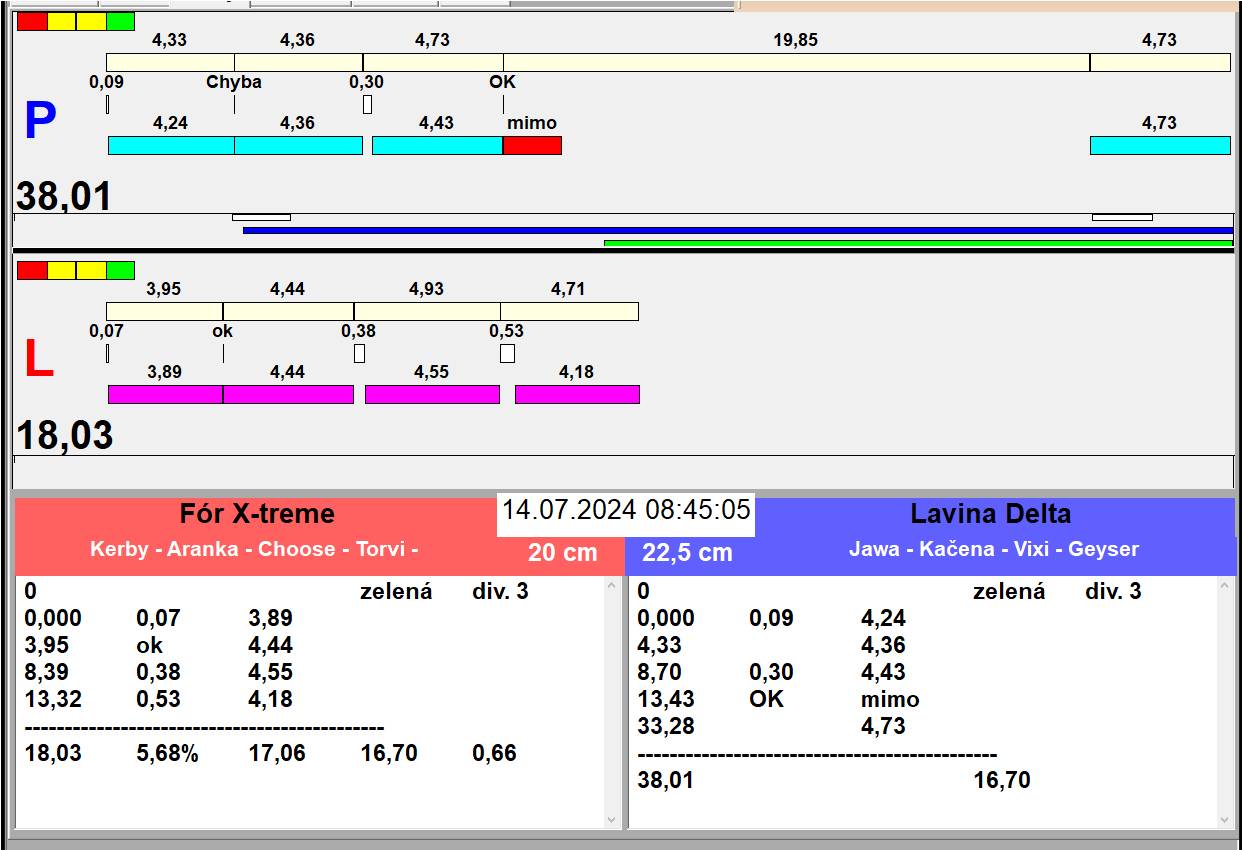Click the green progress bar below lane P
The height and width of the screenshot is (850, 1242).
coord(917,242)
